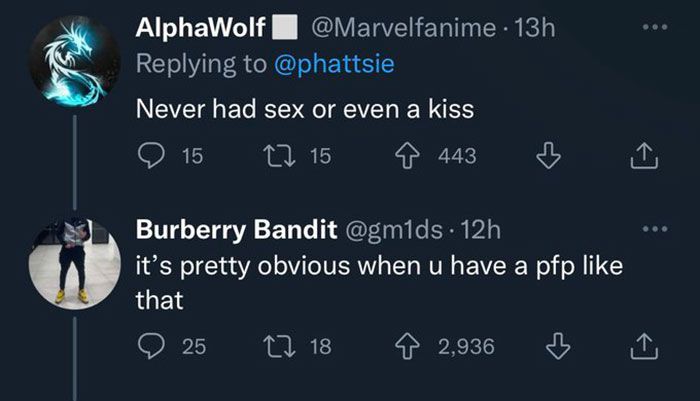Reply to AlphaWolf's tweet via comment icon
Viewport: 700px width, 401px height.
coord(151,156)
